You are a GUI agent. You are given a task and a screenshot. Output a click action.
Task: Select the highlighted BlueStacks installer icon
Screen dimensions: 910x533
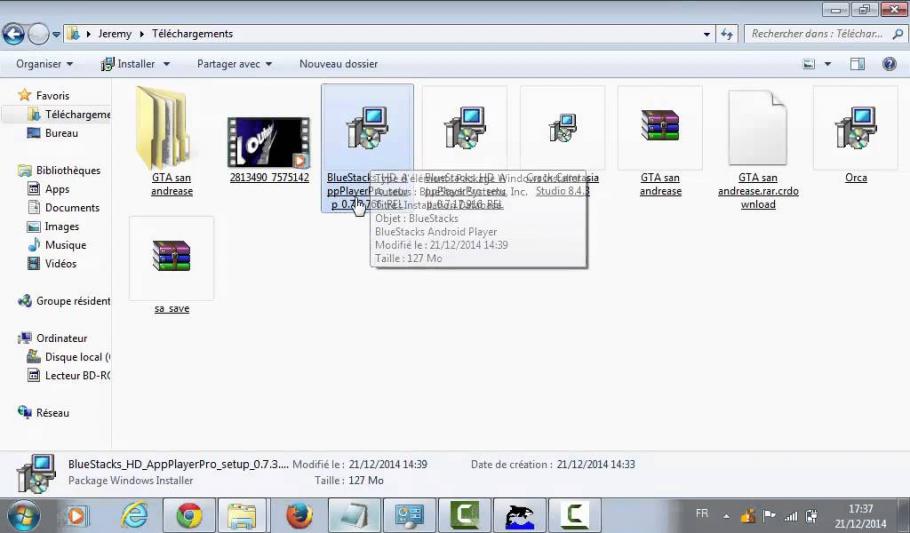367,127
